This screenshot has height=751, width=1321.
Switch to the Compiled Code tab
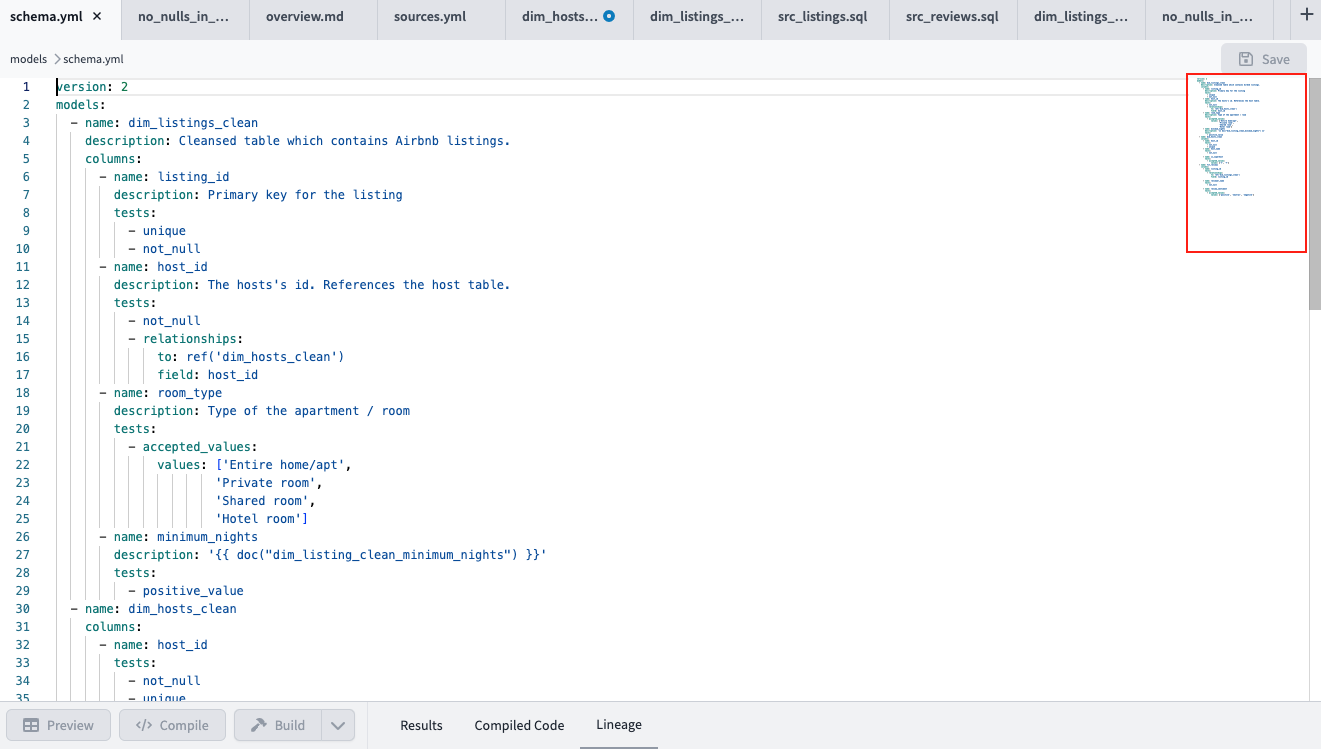[x=519, y=725]
